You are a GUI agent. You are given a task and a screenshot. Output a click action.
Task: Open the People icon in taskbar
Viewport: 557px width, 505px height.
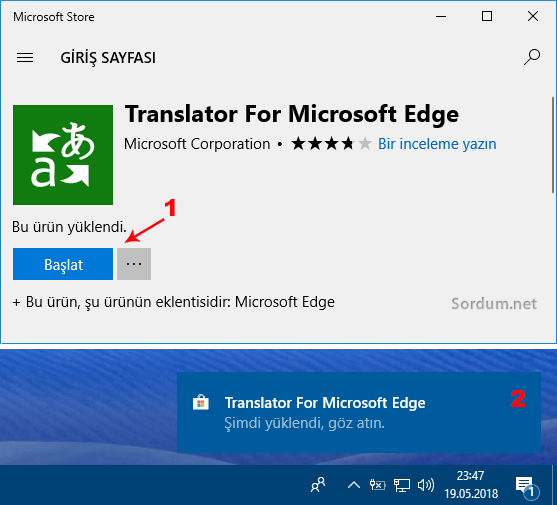click(318, 484)
